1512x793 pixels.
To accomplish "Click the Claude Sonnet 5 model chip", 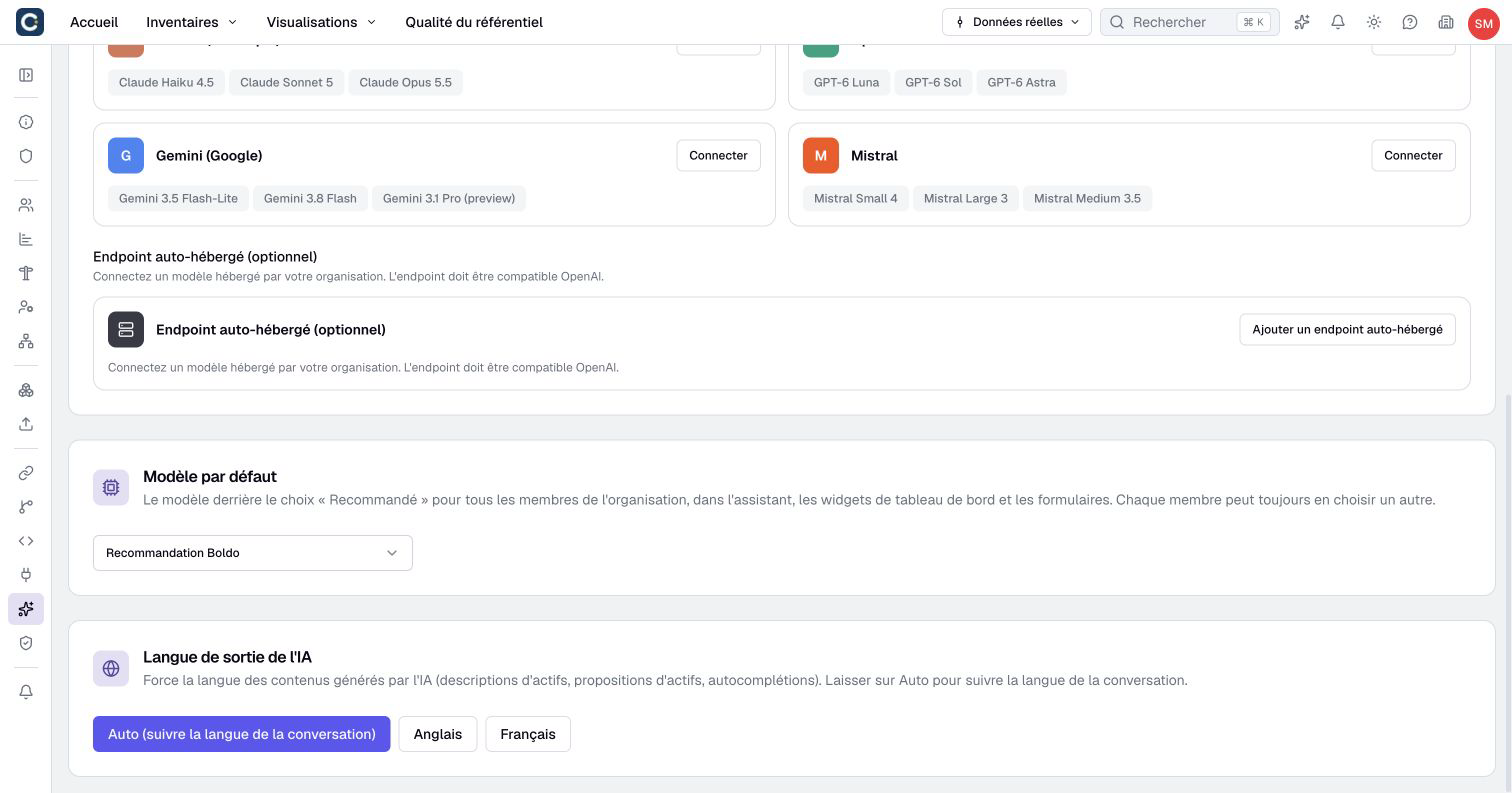I will 286,82.
